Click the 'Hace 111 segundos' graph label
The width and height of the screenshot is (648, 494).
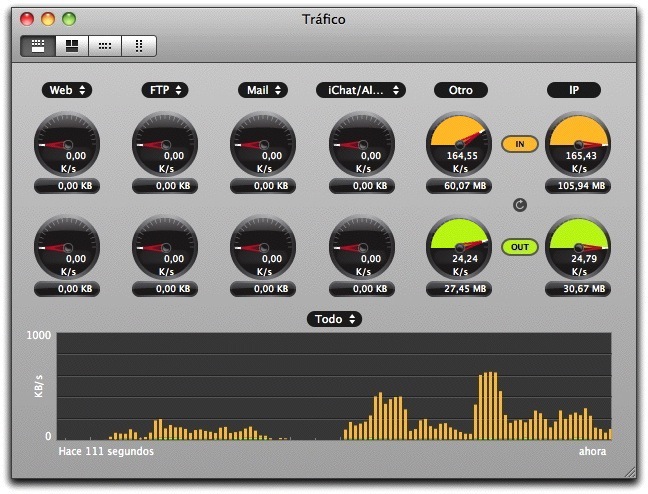click(x=106, y=451)
